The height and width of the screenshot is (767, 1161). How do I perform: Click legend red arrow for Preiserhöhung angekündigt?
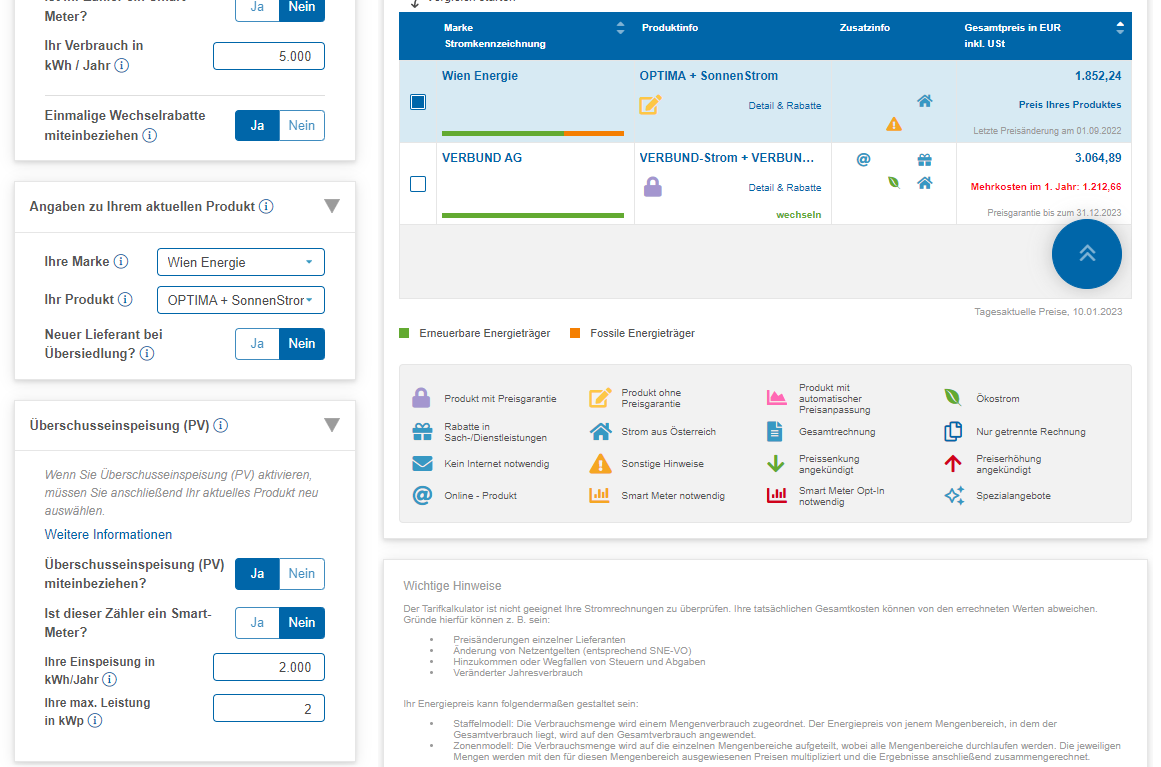click(953, 464)
